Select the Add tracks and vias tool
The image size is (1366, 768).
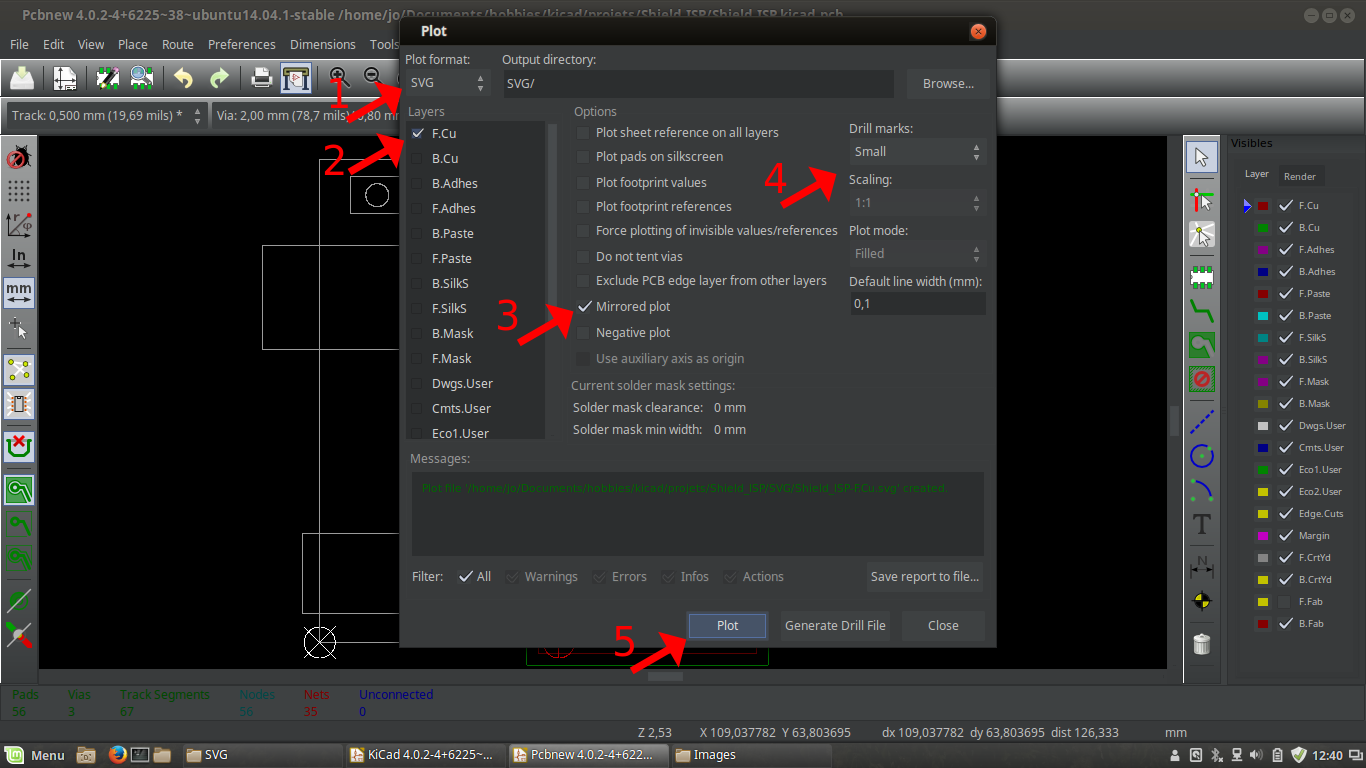[1202, 311]
